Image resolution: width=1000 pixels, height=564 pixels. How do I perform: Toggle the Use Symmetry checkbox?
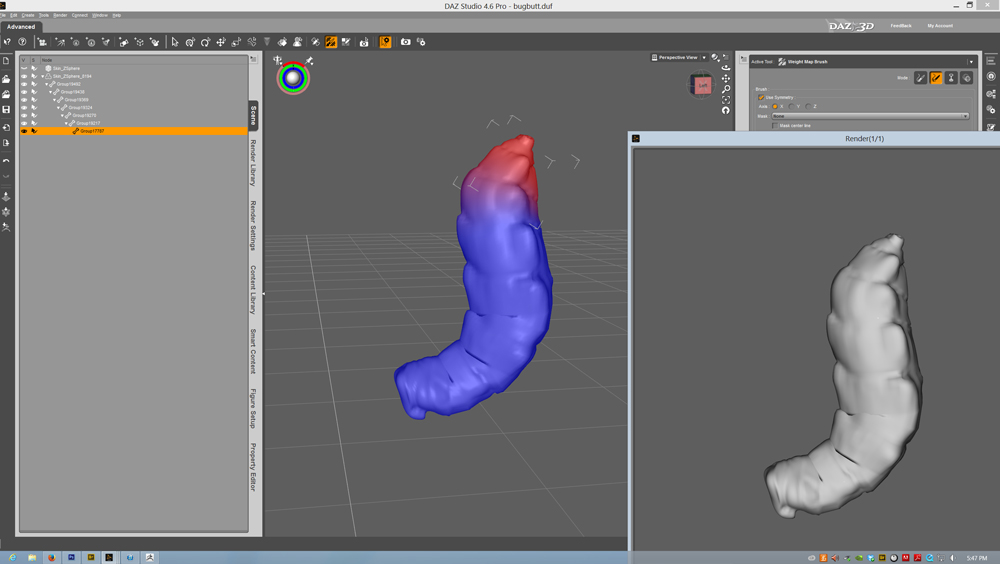(761, 98)
